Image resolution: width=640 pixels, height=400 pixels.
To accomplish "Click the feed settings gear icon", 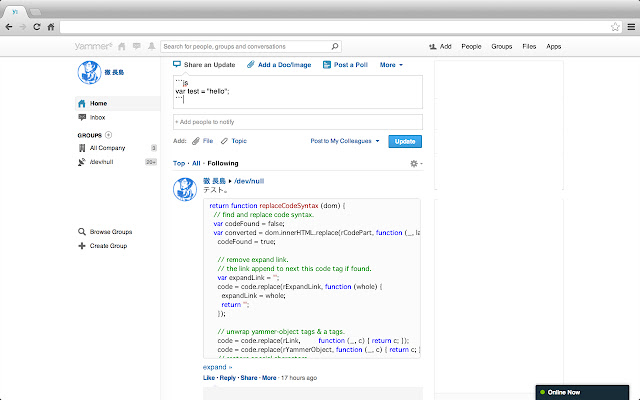I will (414, 163).
